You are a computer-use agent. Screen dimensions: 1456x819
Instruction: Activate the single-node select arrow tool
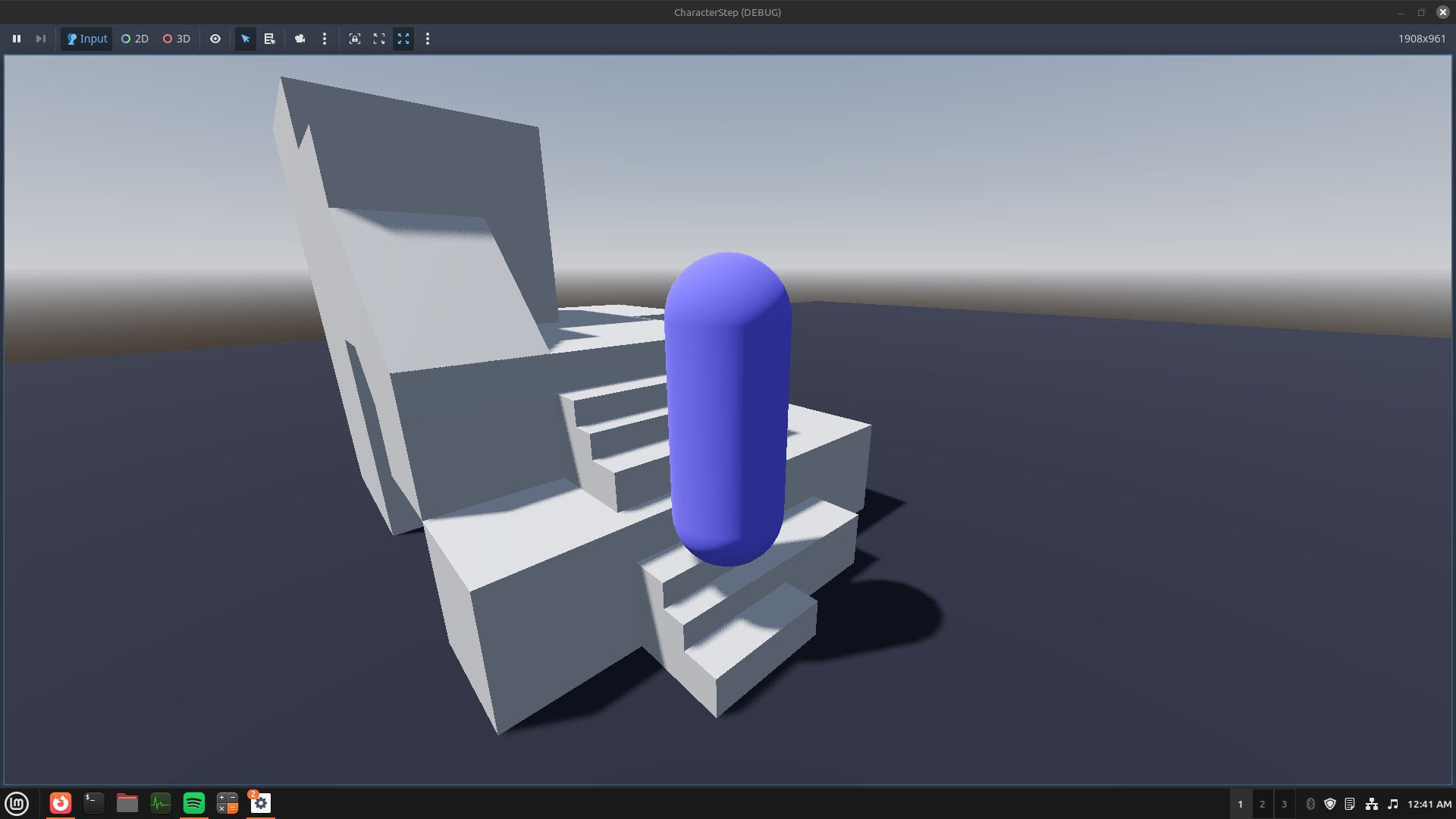click(245, 39)
